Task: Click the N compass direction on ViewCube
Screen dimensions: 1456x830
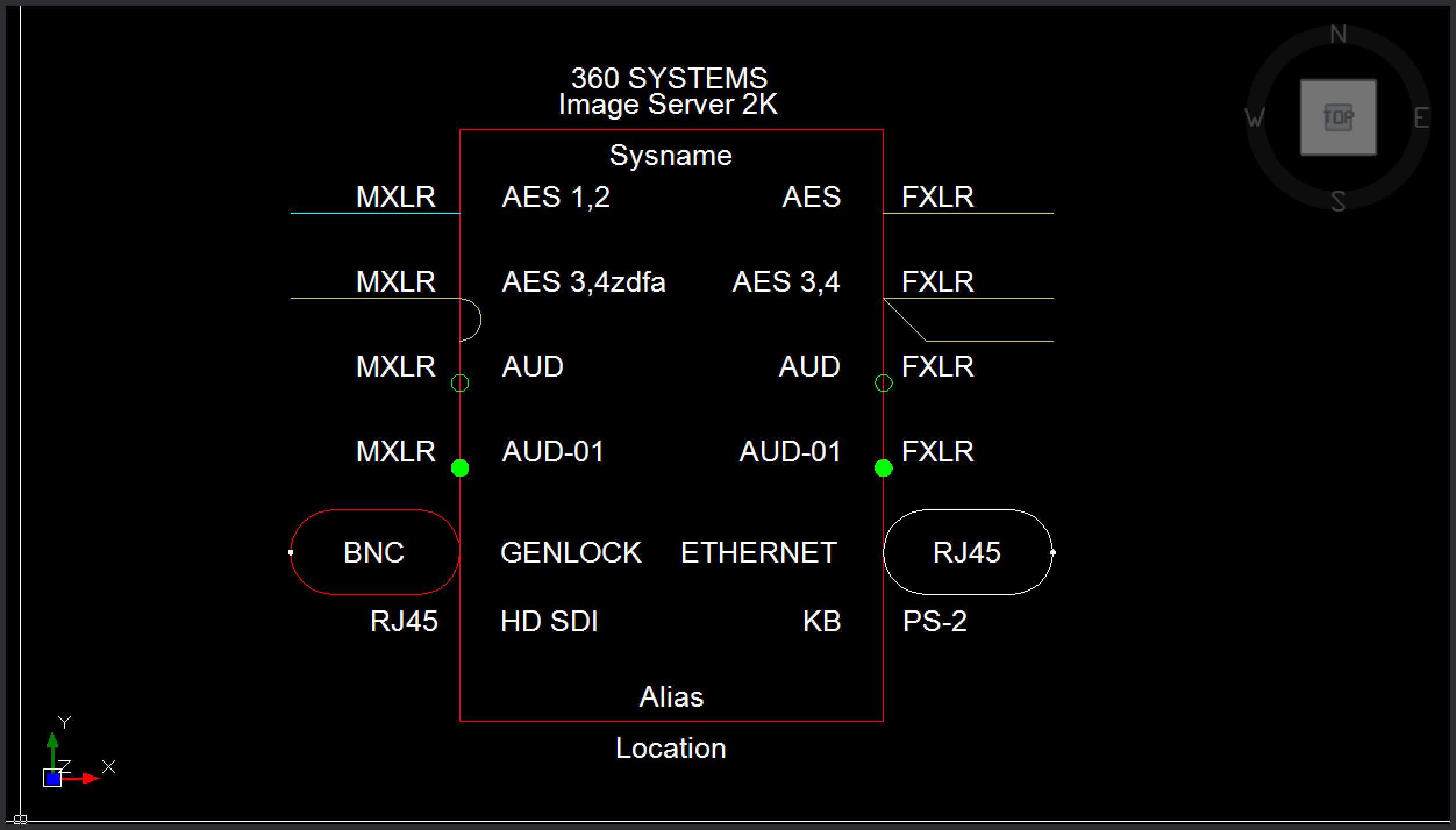Action: [1339, 35]
